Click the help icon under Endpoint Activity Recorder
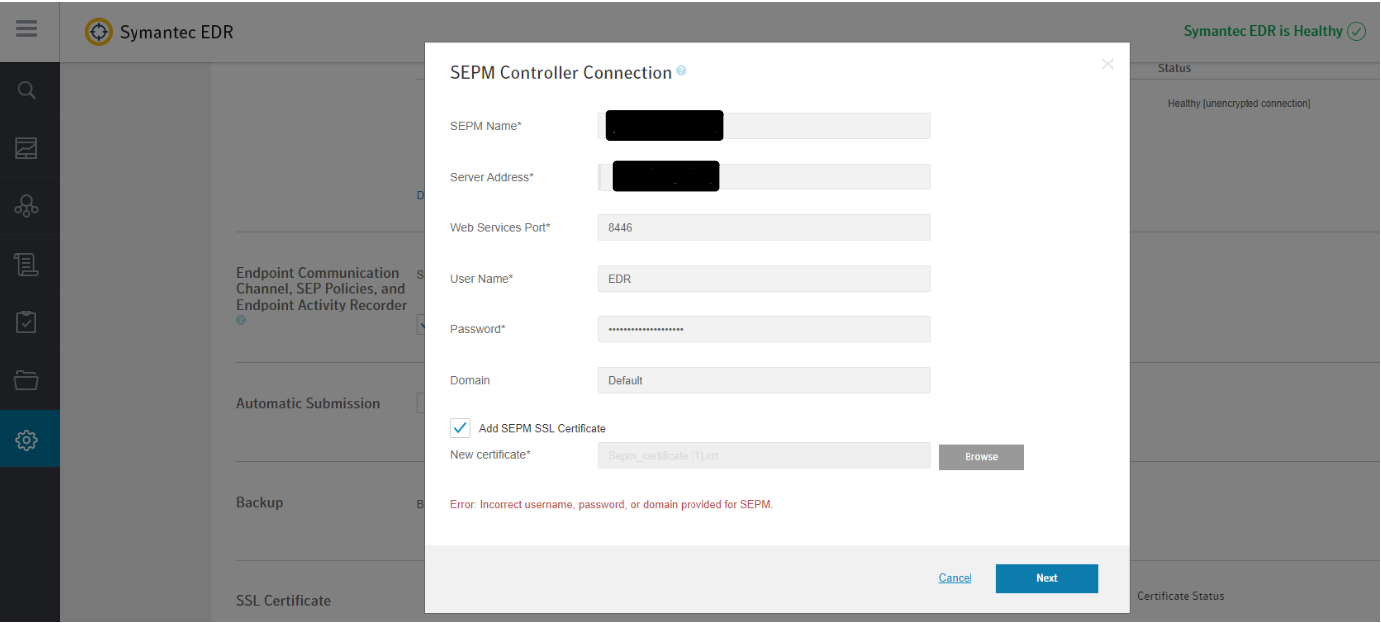1381x623 pixels. tap(240, 321)
